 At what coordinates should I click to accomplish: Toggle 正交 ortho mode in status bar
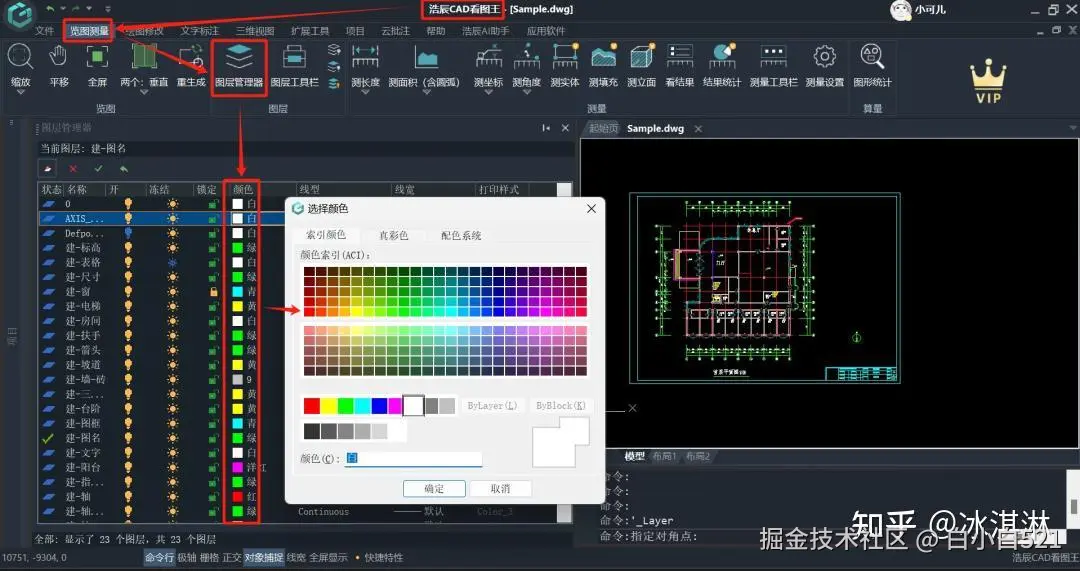[231, 557]
